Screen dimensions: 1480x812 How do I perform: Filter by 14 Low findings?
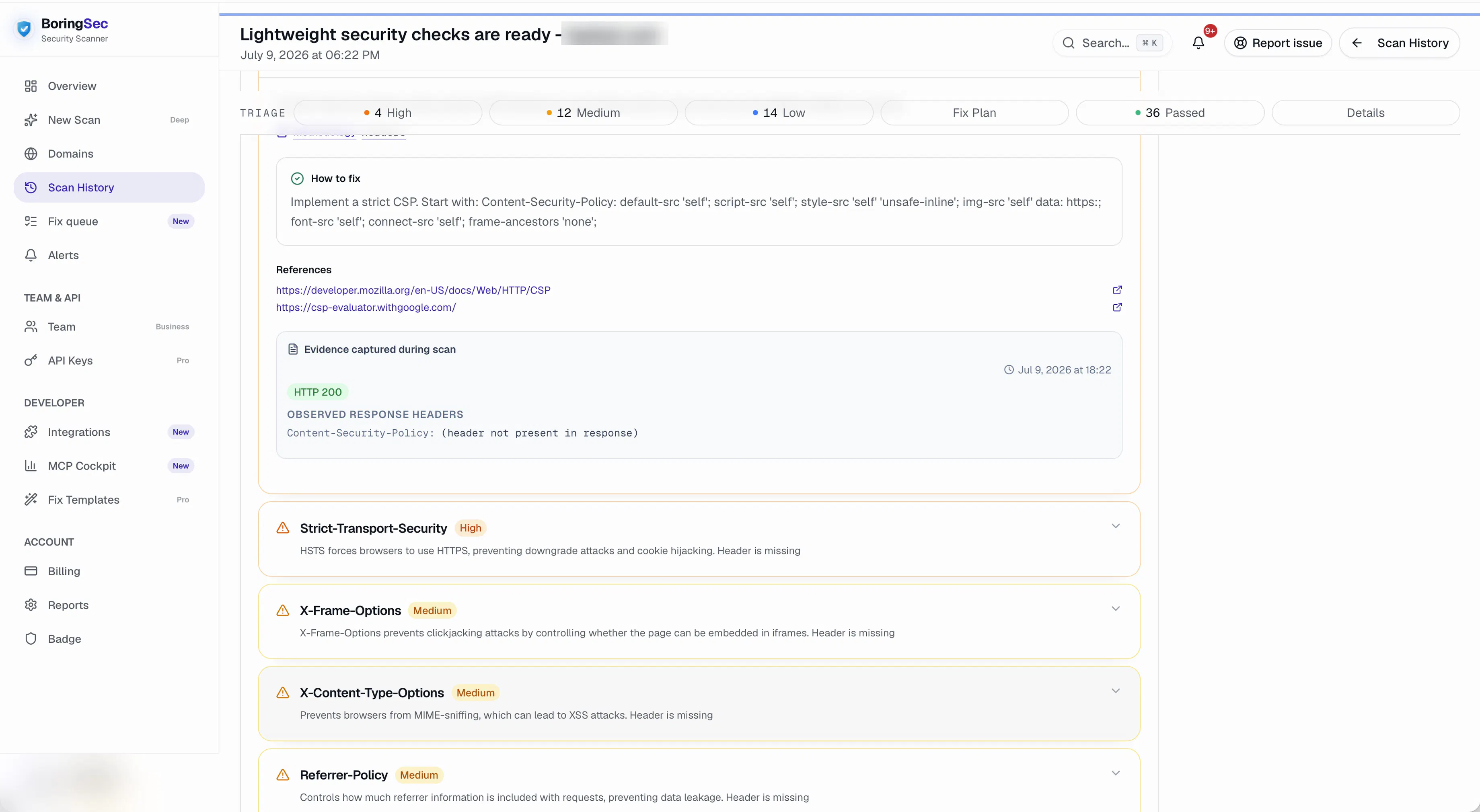pos(779,113)
